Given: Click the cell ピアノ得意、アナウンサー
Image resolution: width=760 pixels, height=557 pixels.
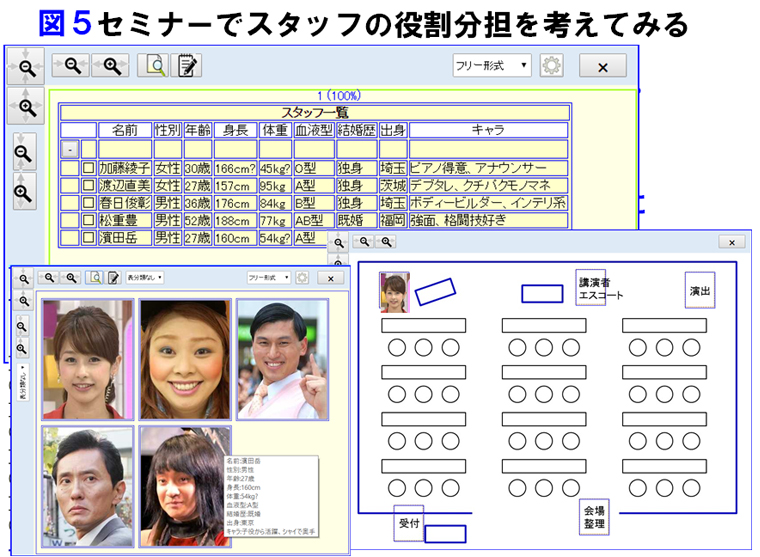Looking at the screenshot, I should [x=488, y=168].
